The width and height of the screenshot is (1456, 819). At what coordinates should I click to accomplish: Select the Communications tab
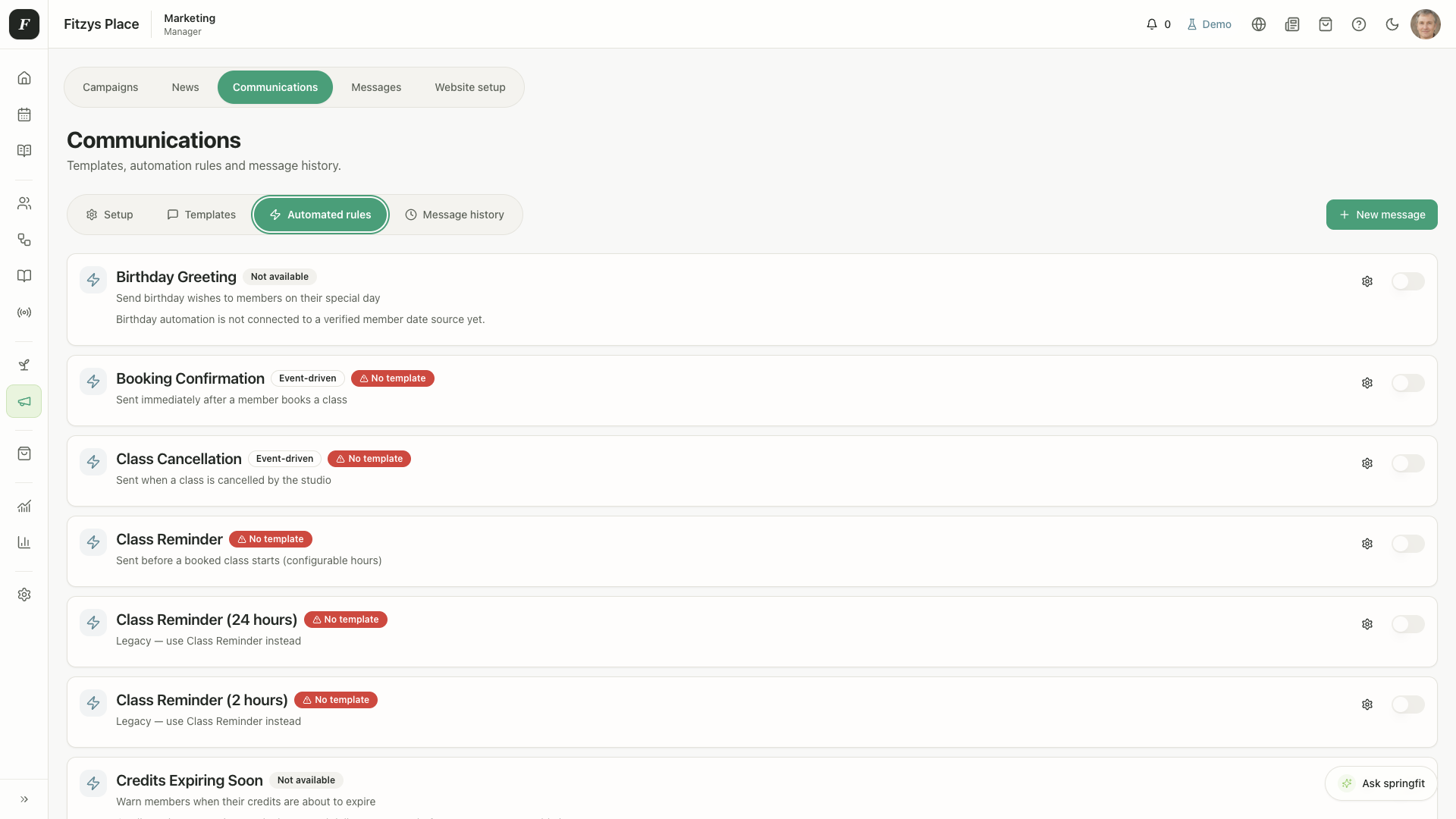click(275, 87)
